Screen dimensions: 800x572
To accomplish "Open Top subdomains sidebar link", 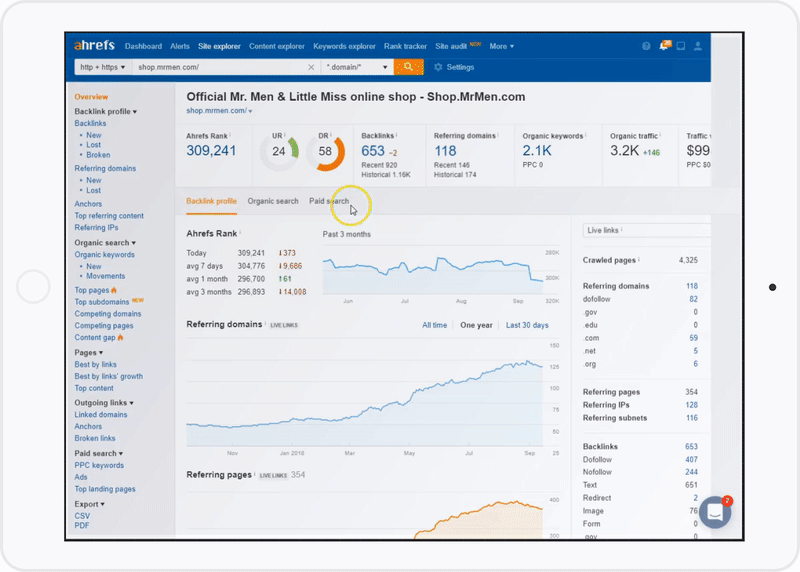I will [x=102, y=302].
